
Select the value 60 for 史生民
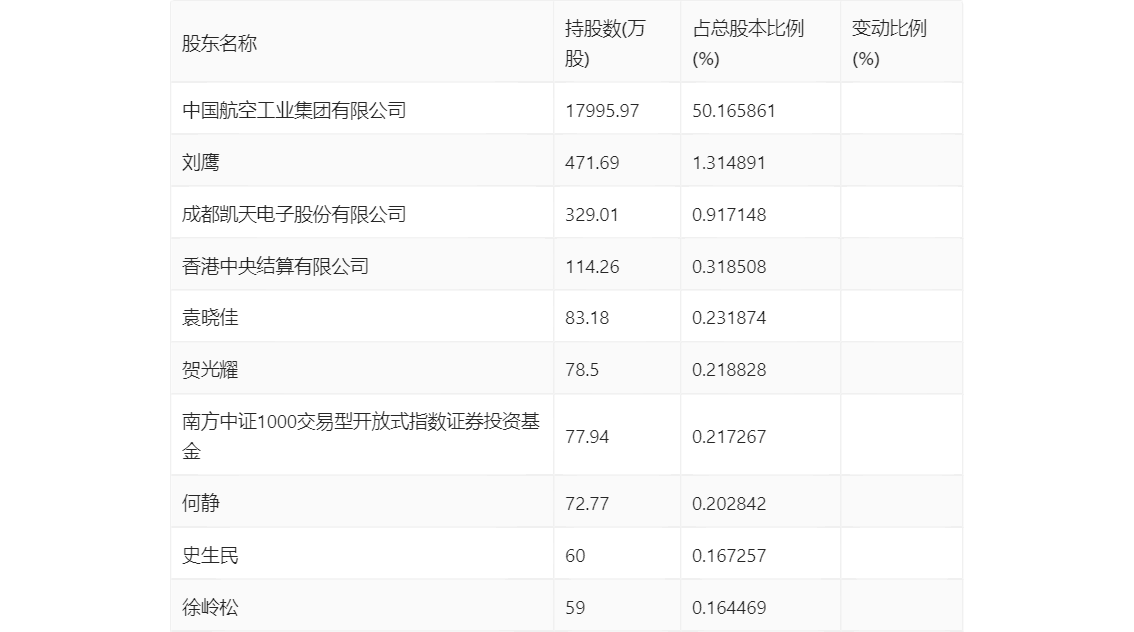coord(575,555)
